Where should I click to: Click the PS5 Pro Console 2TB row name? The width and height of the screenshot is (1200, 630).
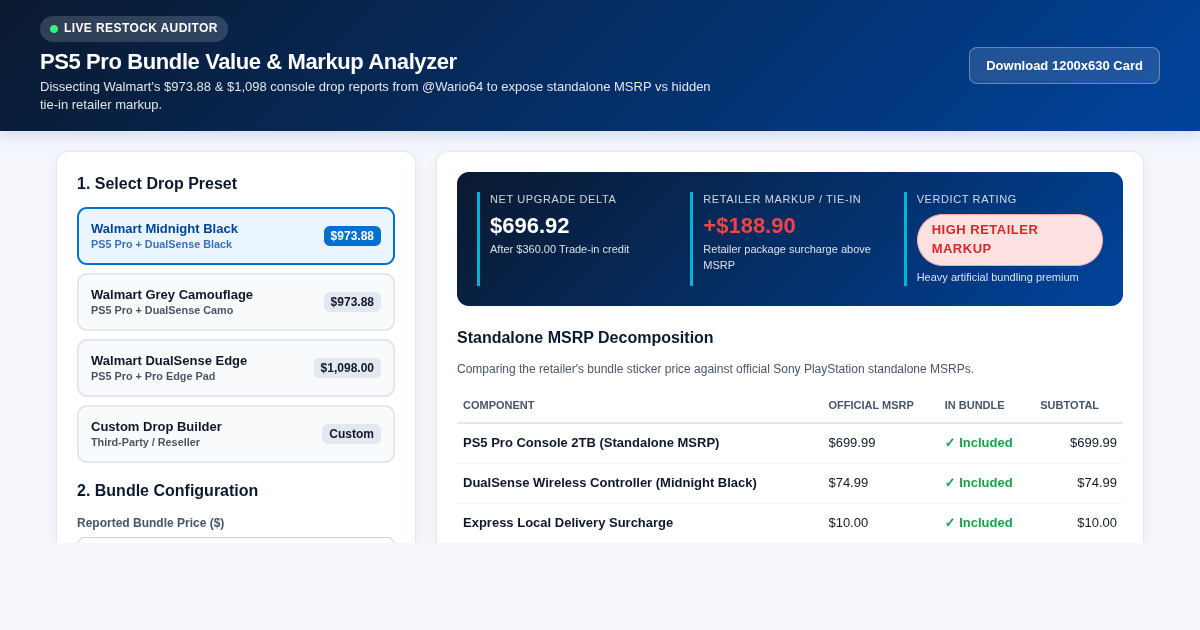[591, 443]
